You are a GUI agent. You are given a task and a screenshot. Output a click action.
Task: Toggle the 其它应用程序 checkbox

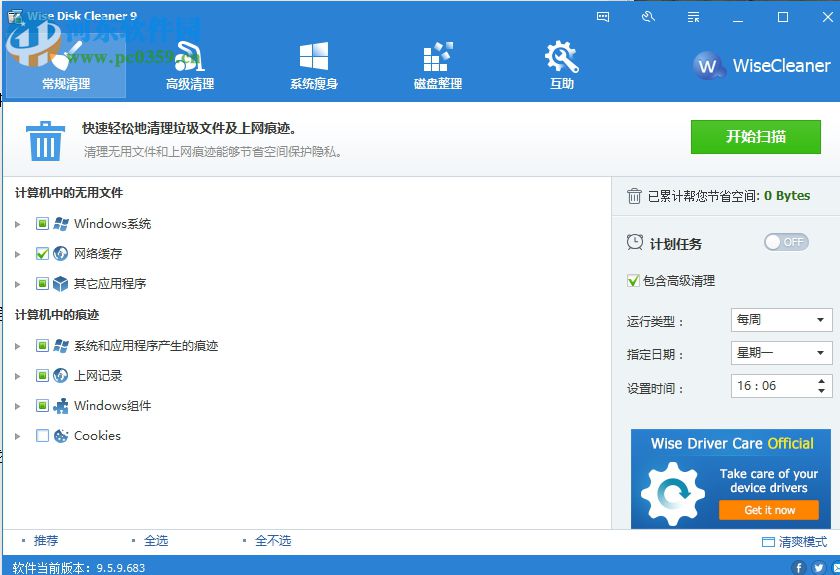pyautogui.click(x=42, y=283)
